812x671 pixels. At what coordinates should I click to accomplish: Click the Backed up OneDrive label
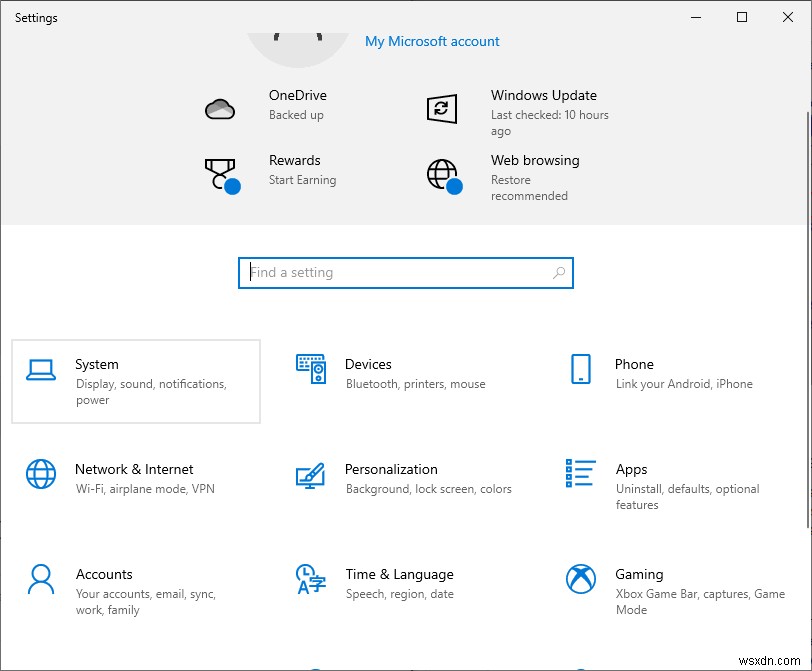tap(296, 115)
